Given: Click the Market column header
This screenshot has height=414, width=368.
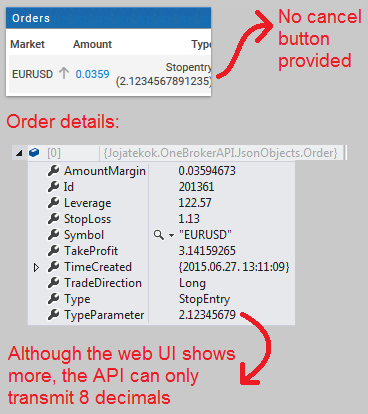Looking at the screenshot, I should (27, 44).
